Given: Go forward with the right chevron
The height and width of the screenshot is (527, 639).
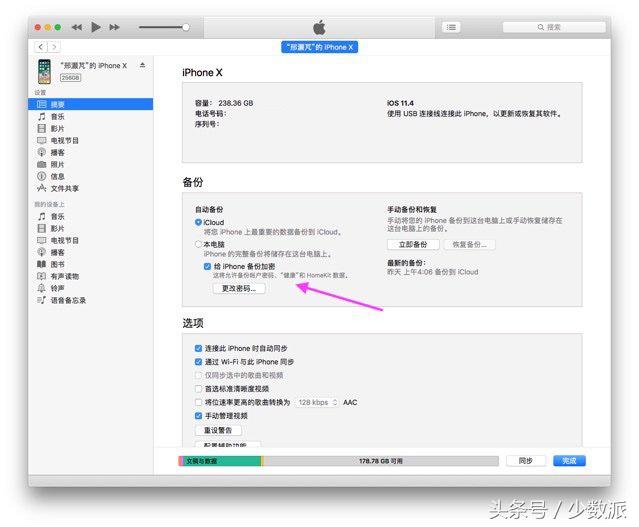Looking at the screenshot, I should 54,47.
